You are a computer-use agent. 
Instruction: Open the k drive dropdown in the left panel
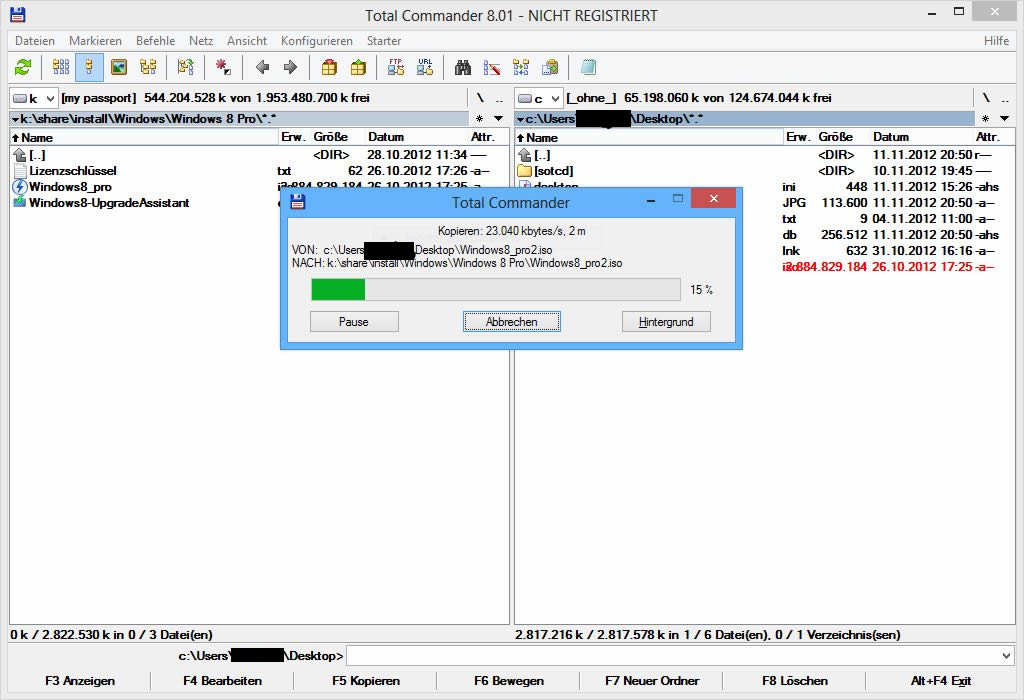[34, 99]
